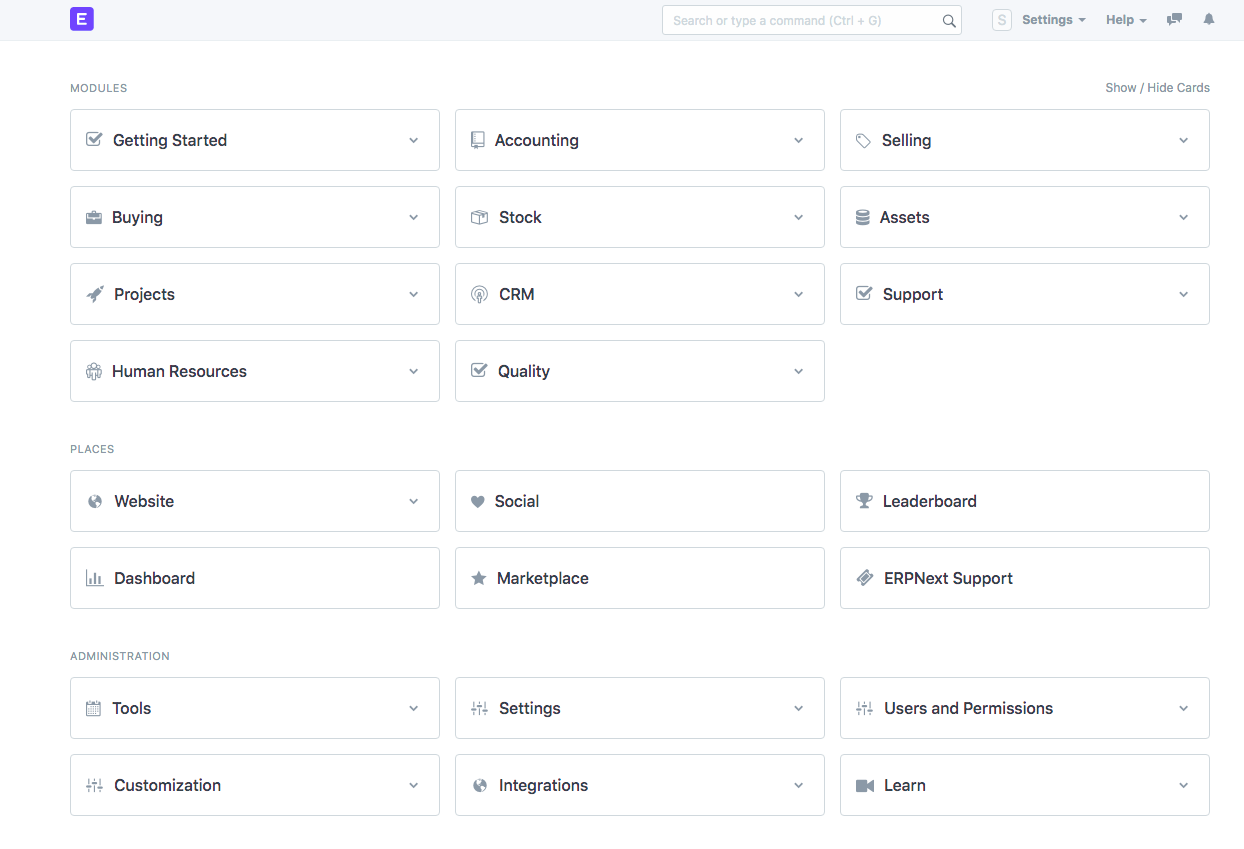Open the Help dropdown menu
Image resolution: width=1244 pixels, height=849 pixels.
tap(1126, 20)
